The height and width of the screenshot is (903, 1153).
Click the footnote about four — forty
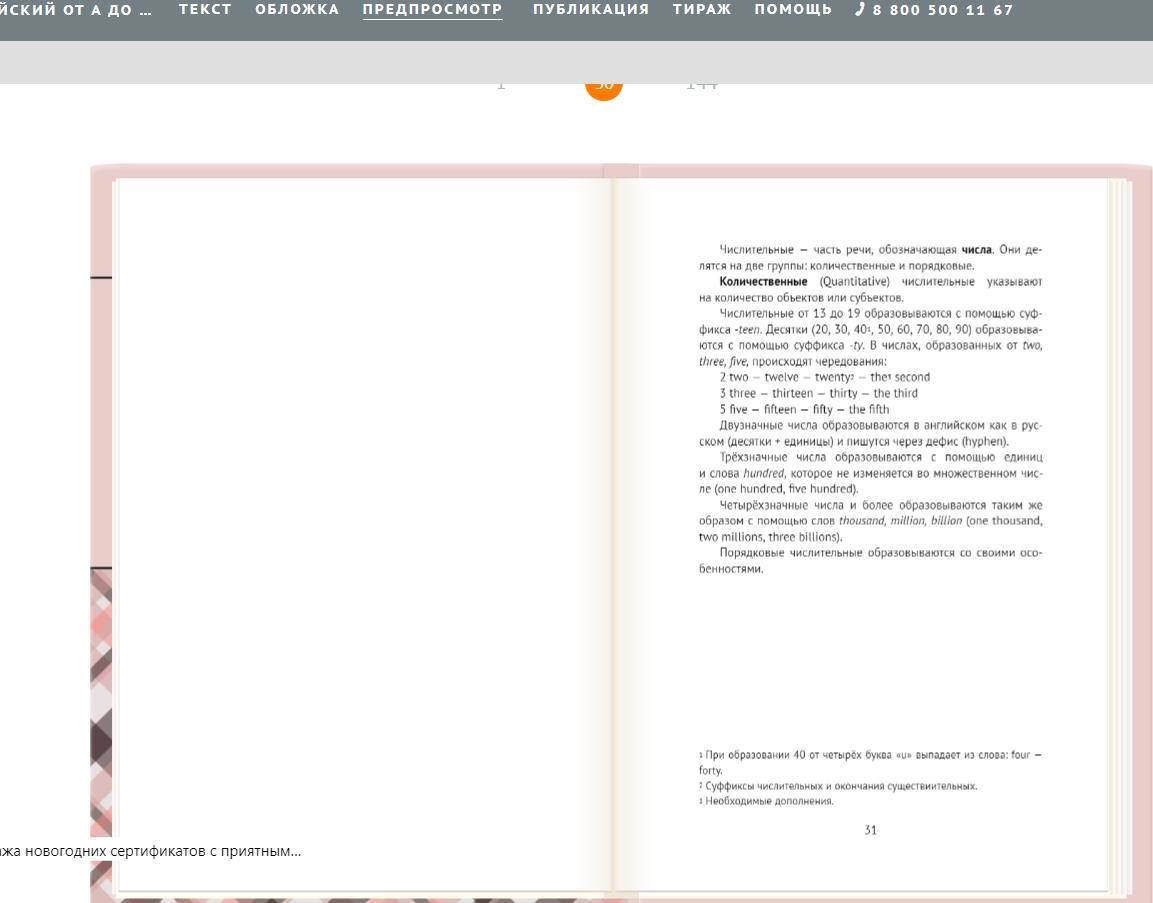pos(870,763)
